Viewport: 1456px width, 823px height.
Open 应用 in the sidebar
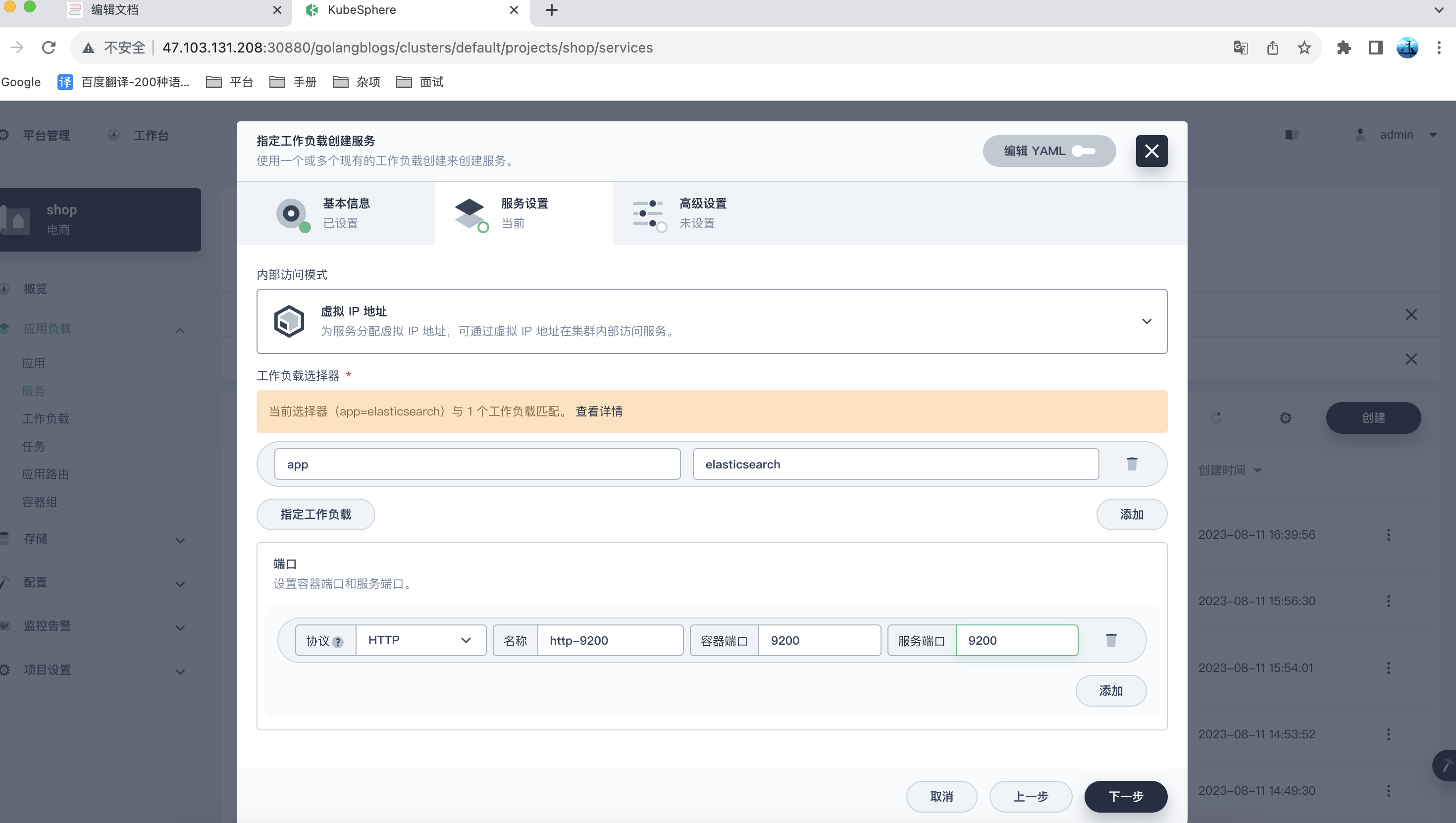pos(33,363)
